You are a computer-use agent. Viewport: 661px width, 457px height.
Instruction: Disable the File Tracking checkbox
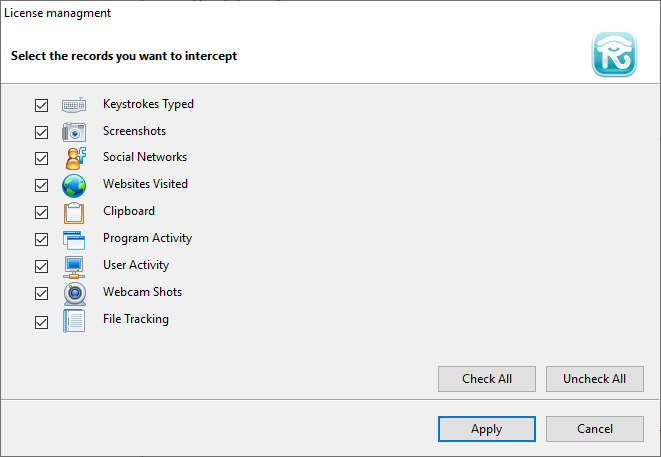pos(41,323)
